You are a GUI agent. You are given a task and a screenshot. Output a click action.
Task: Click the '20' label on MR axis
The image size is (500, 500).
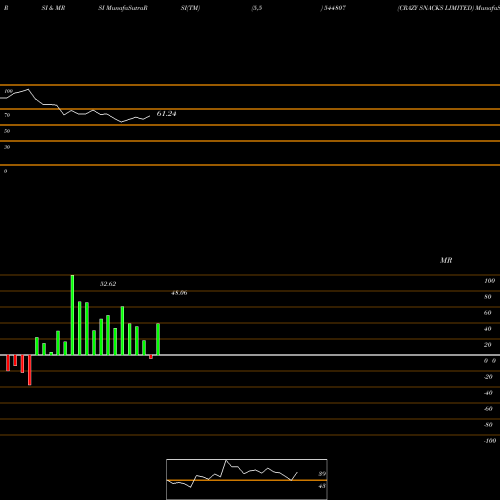pos(488,345)
